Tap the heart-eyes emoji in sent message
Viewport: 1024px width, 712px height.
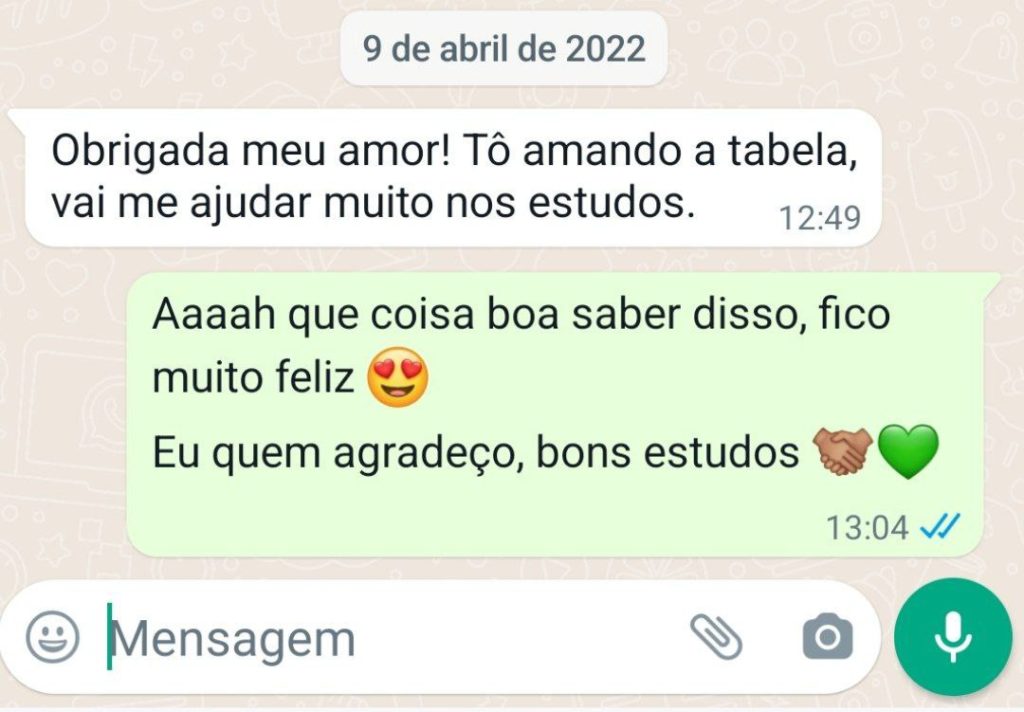pos(398,377)
